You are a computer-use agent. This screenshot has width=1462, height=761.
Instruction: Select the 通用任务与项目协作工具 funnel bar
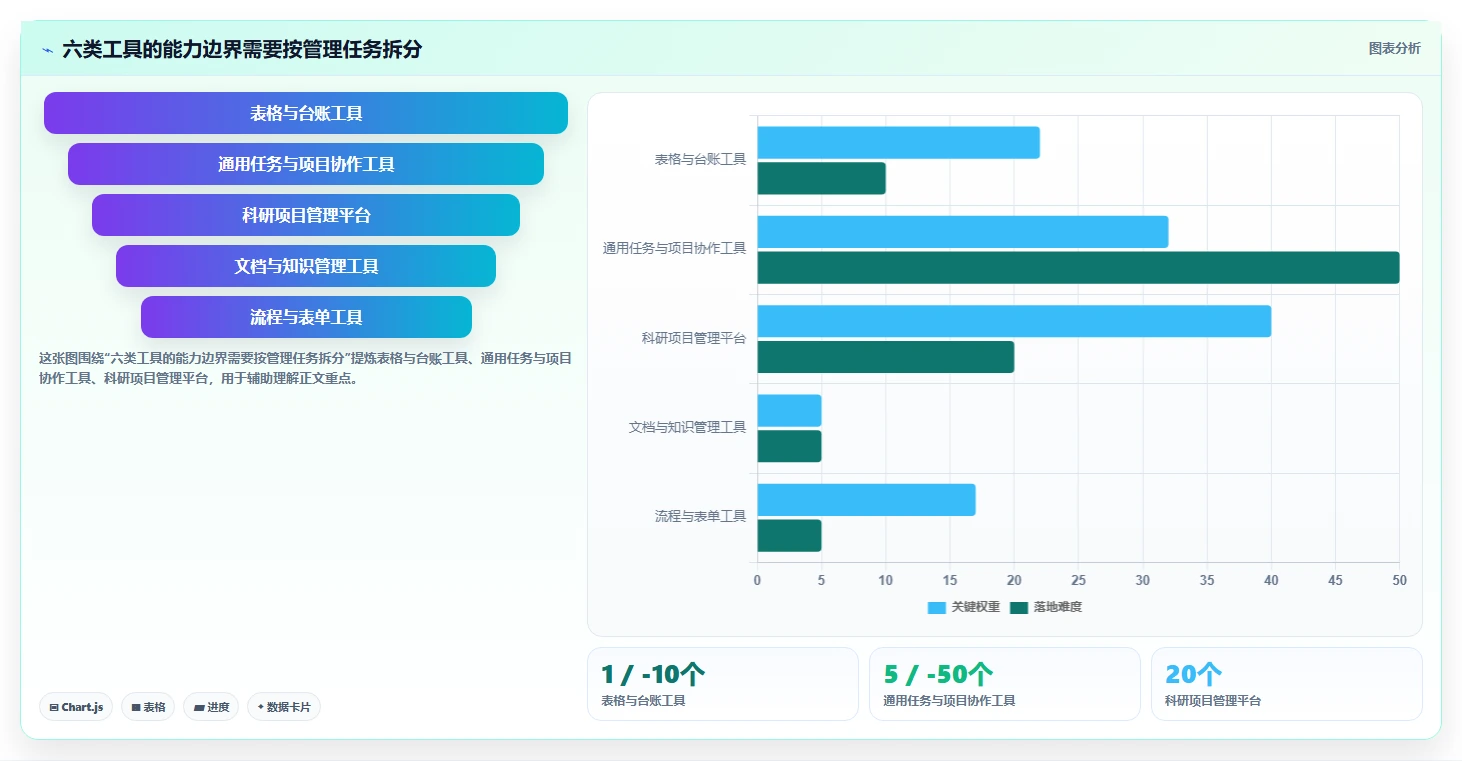tap(306, 164)
